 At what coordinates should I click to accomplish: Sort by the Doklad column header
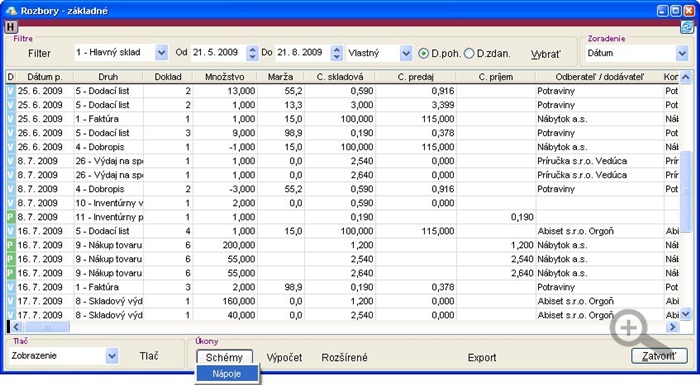tap(168, 77)
